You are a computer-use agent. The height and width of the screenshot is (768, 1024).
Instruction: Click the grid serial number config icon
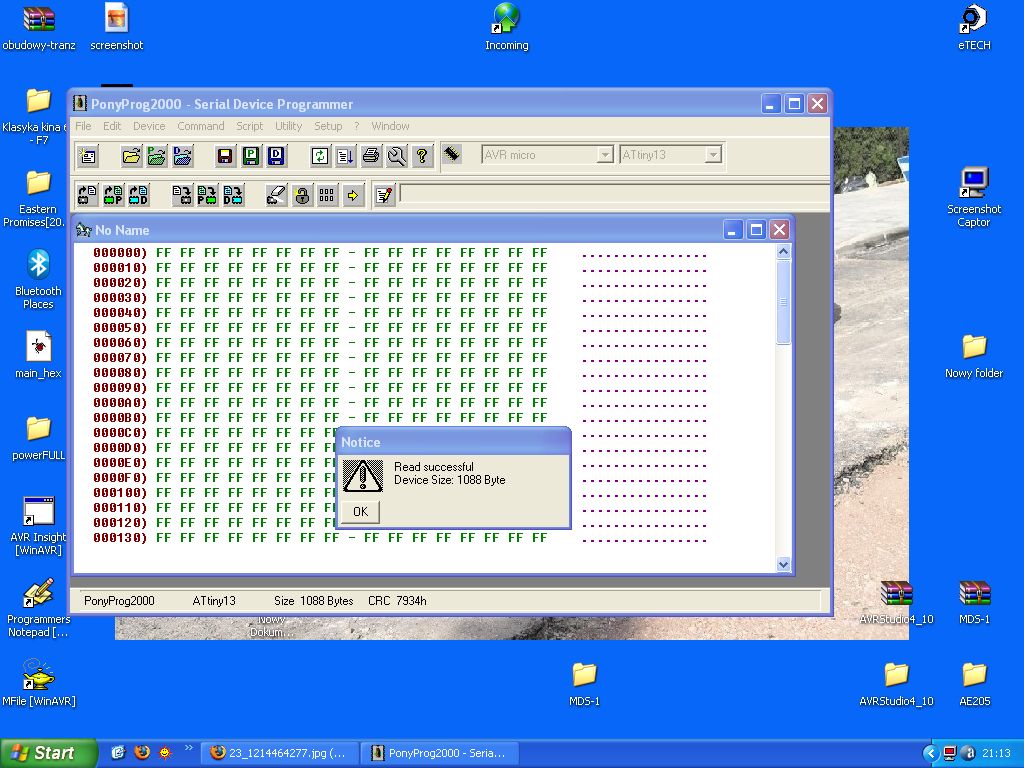click(x=327, y=195)
